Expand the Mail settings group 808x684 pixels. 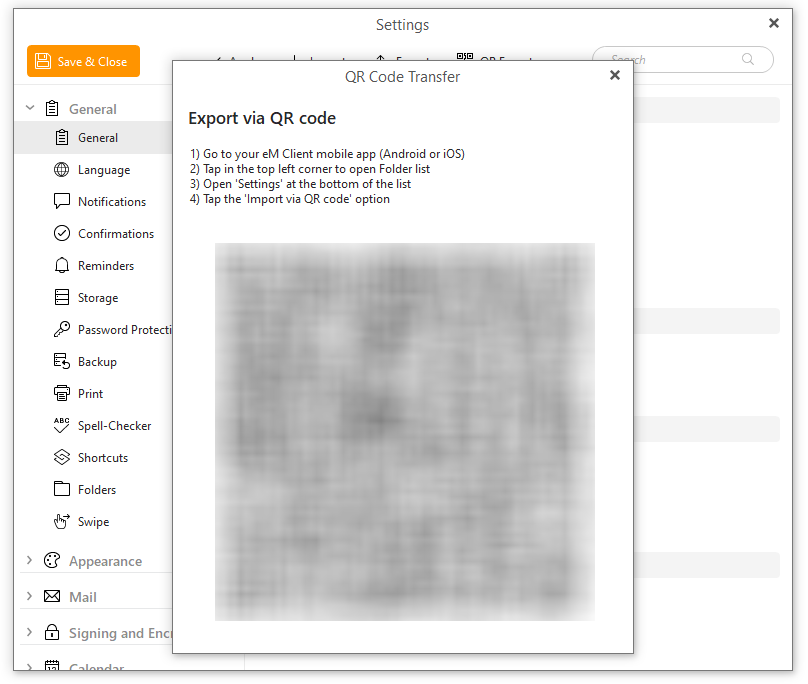[29, 596]
